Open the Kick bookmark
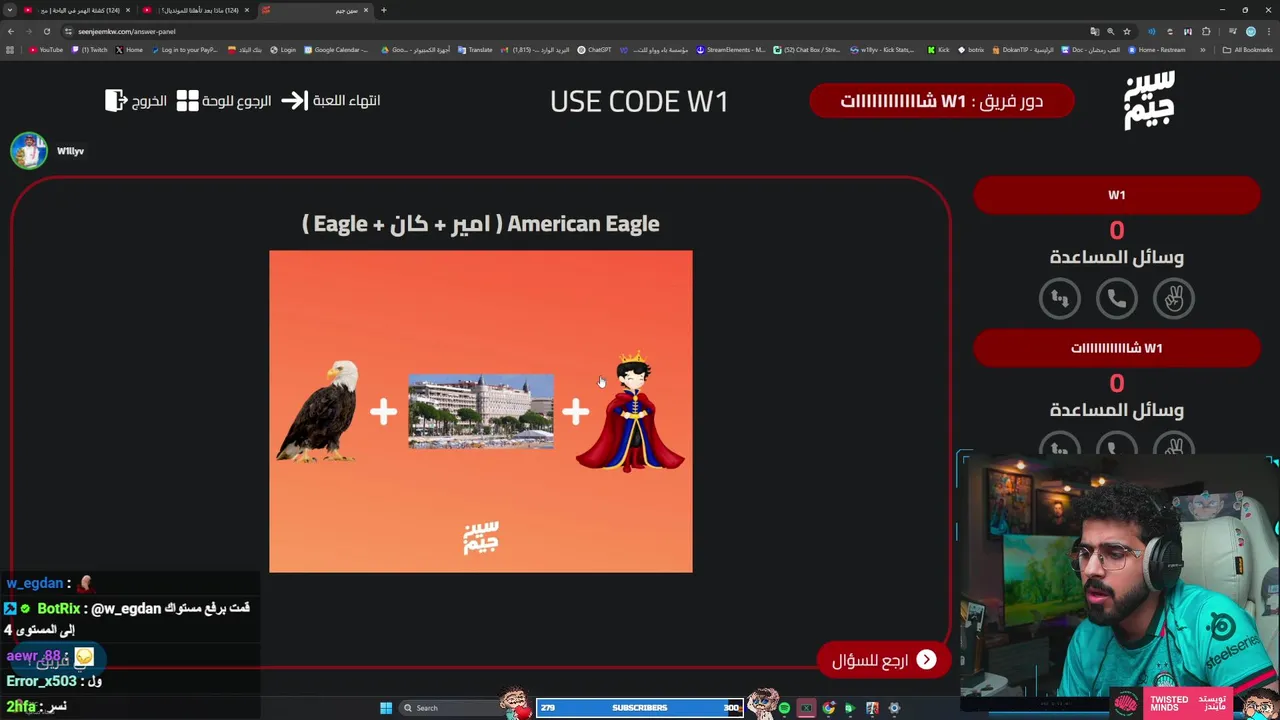Screen dimensions: 1280x720 tap(938, 49)
